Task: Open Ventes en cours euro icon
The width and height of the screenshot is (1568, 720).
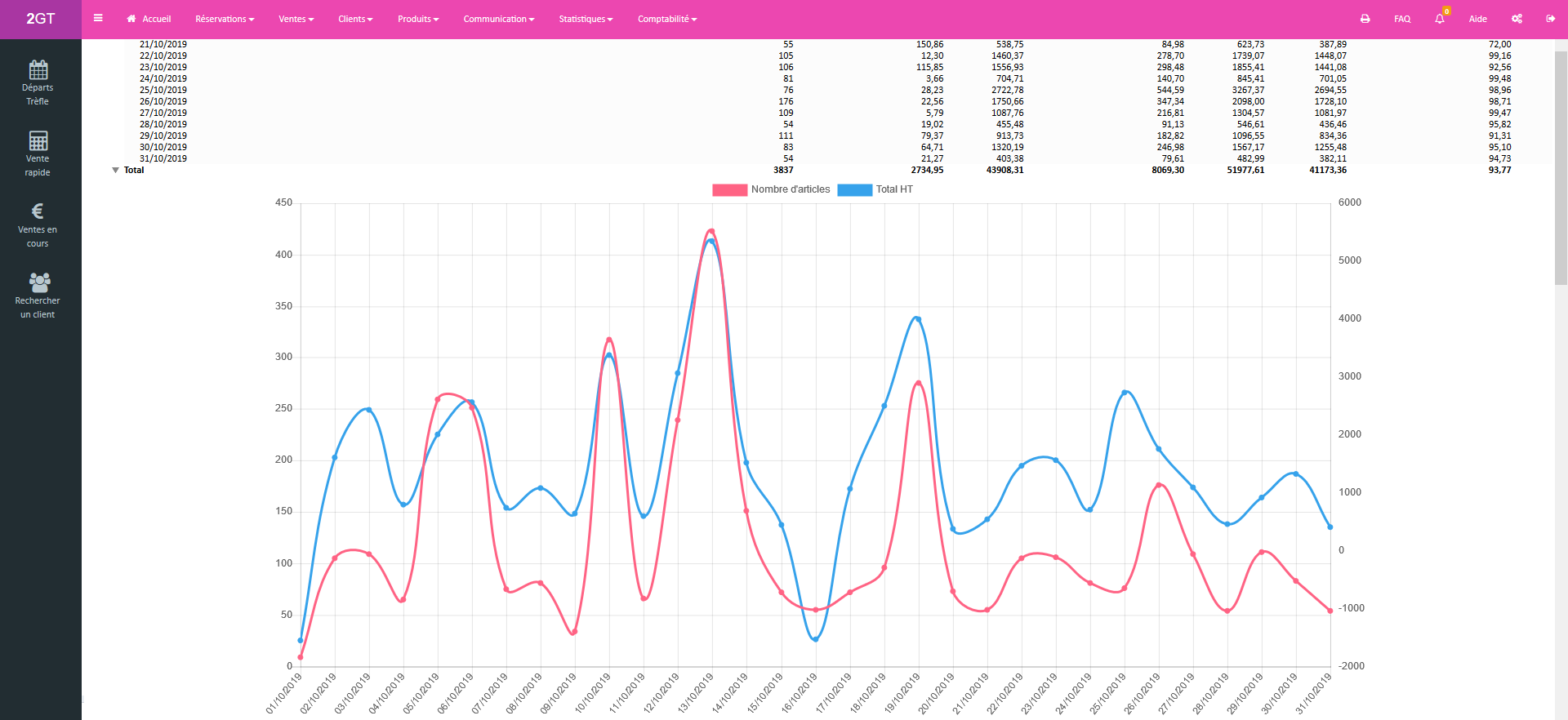Action: tap(38, 211)
